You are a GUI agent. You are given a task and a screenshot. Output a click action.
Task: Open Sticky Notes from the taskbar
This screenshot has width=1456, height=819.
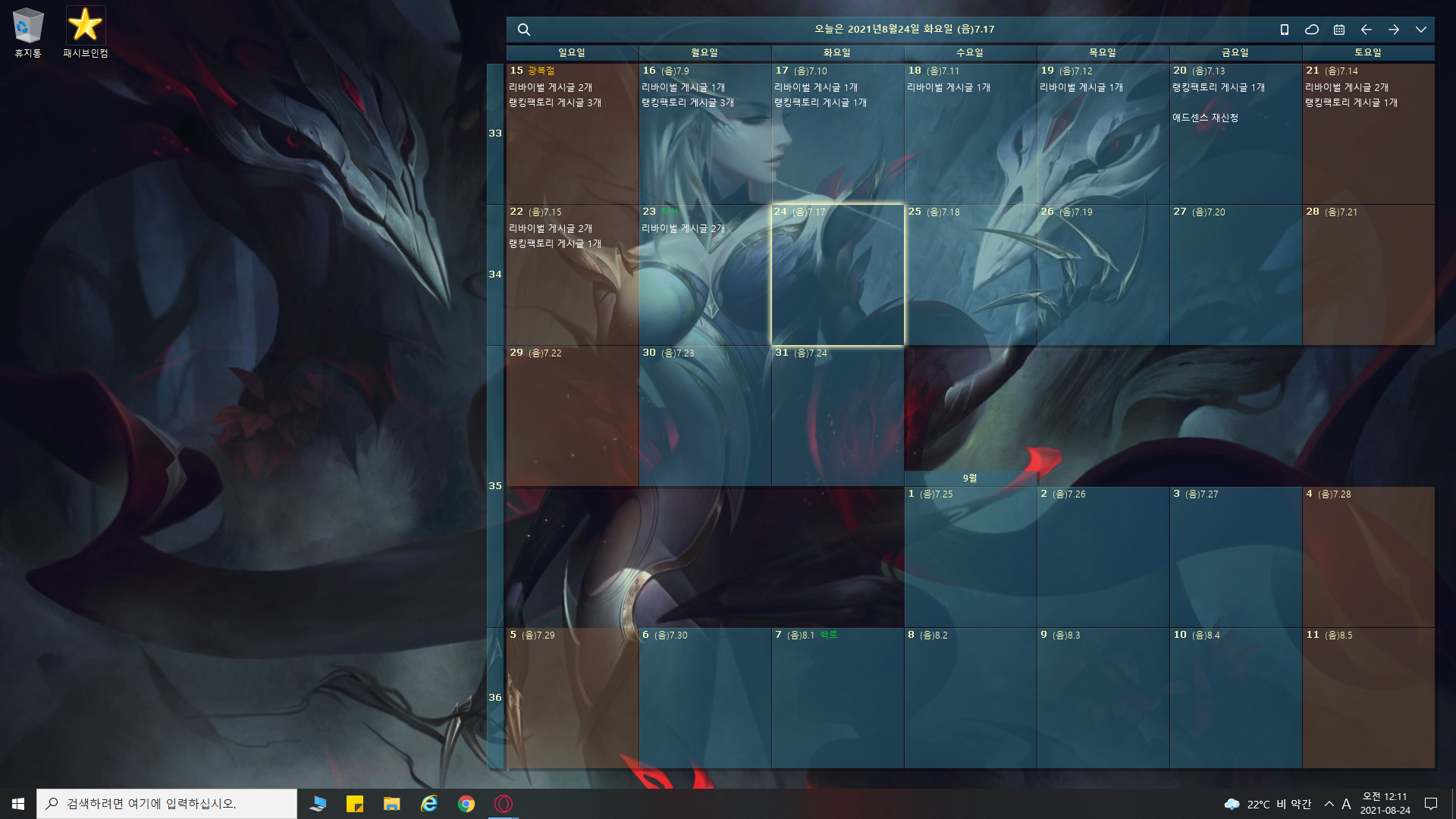355,804
